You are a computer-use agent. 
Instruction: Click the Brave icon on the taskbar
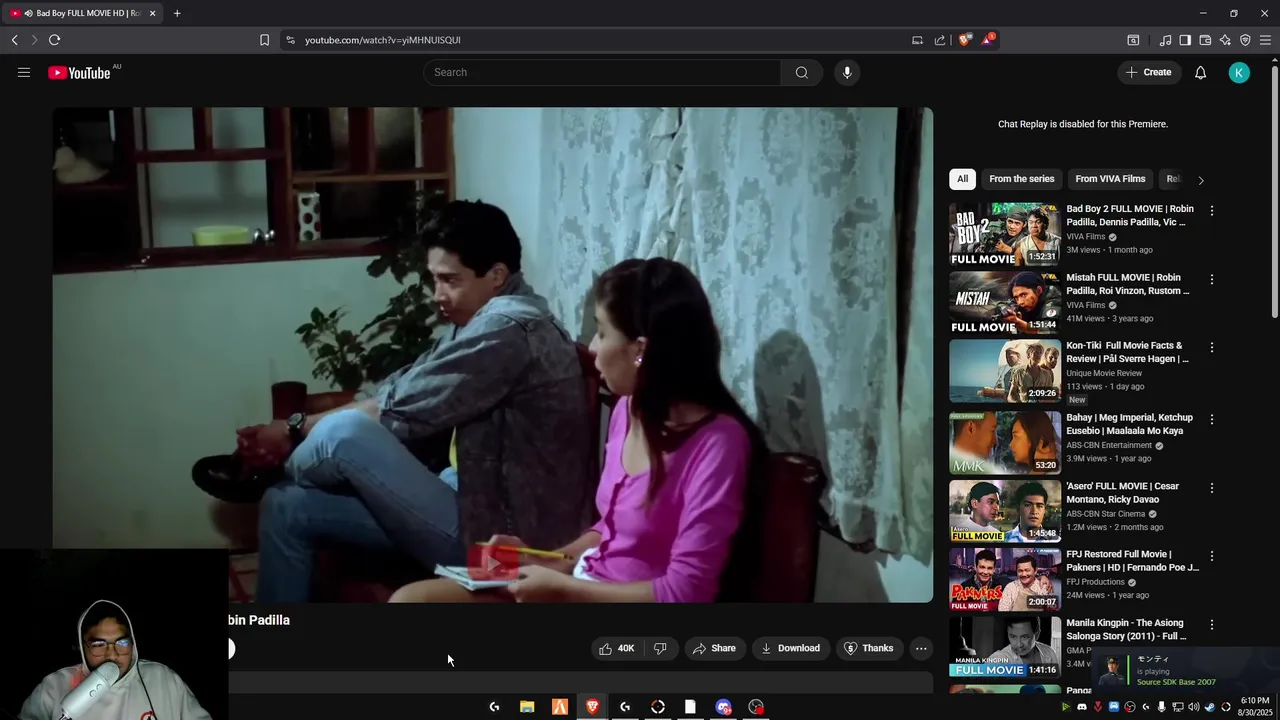point(592,707)
